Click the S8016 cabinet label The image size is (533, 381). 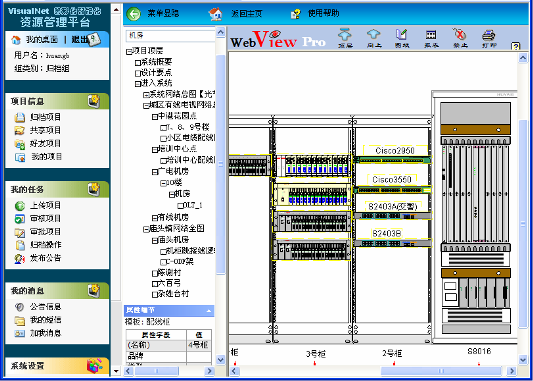(x=479, y=351)
